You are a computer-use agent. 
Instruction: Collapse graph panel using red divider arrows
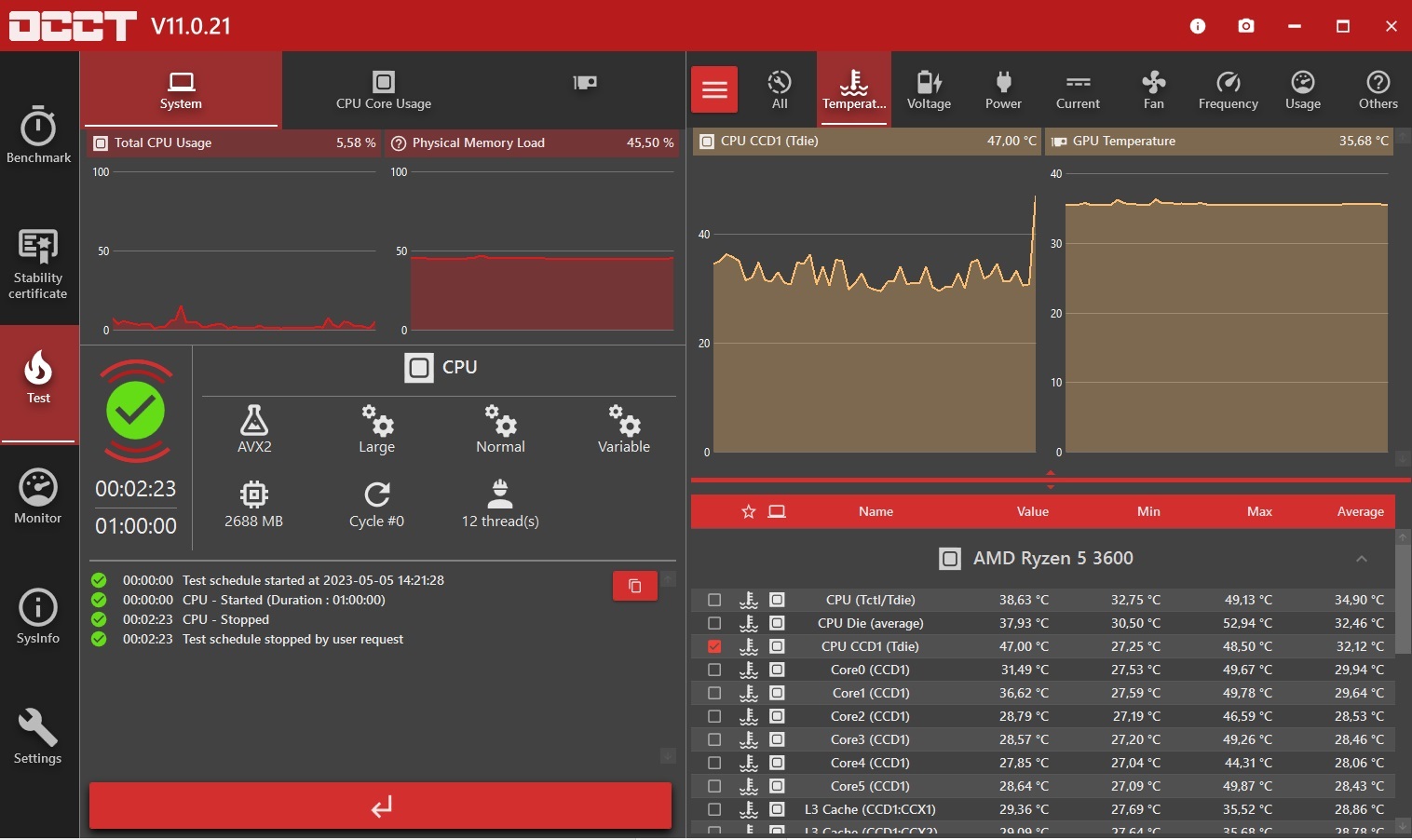pos(1051,480)
